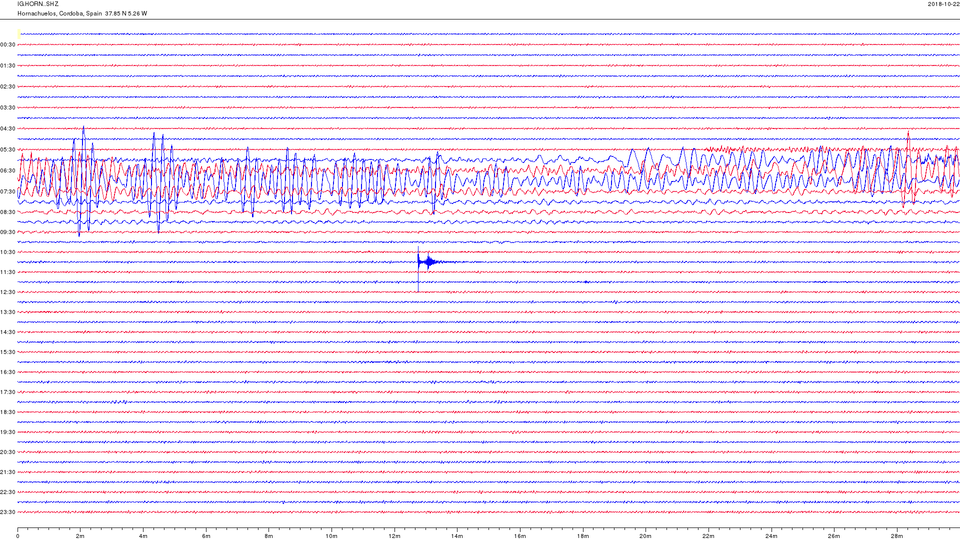The height and width of the screenshot is (540, 960).
Task: Click the 22m tick on the minute axis
Action: click(708, 536)
